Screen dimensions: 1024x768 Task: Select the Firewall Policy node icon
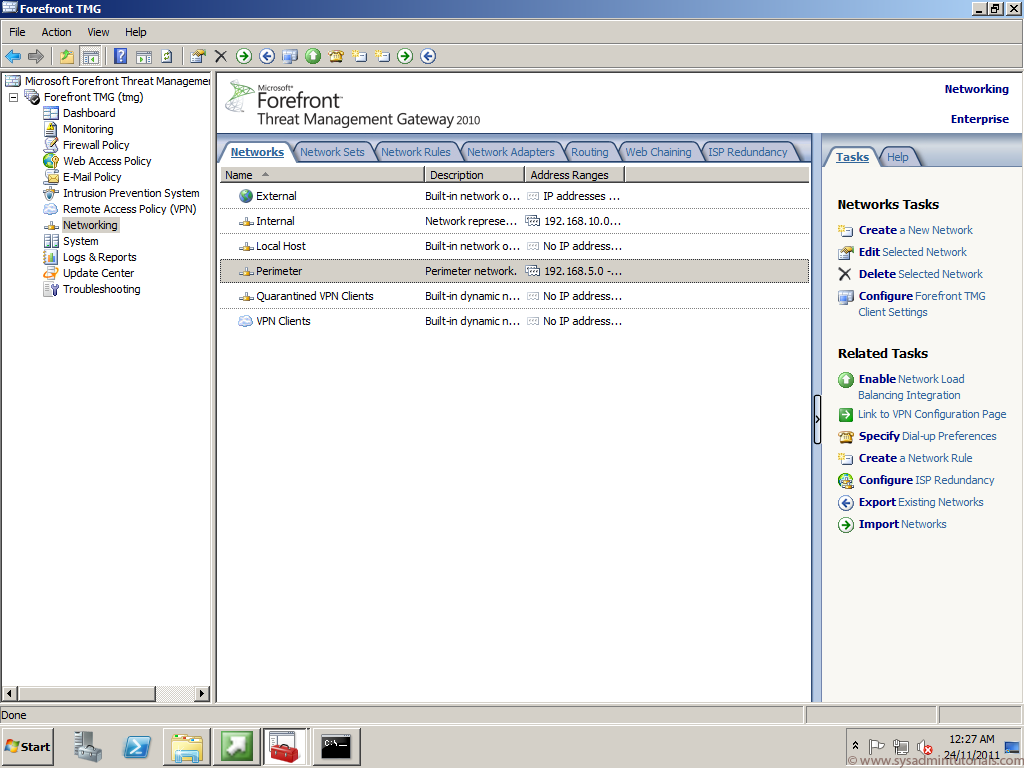pos(51,145)
